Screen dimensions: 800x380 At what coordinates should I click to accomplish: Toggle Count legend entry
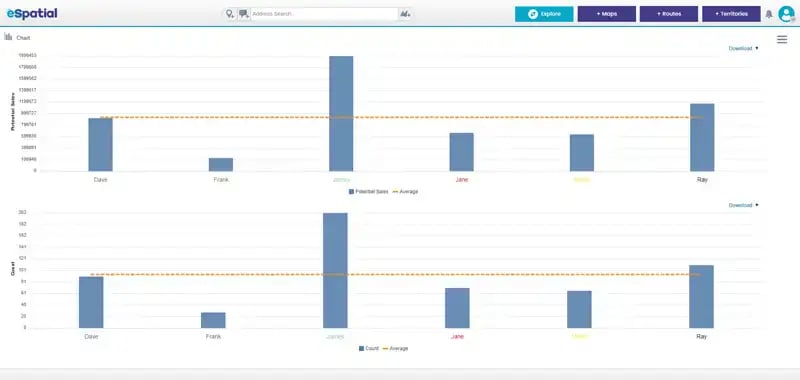pos(369,348)
